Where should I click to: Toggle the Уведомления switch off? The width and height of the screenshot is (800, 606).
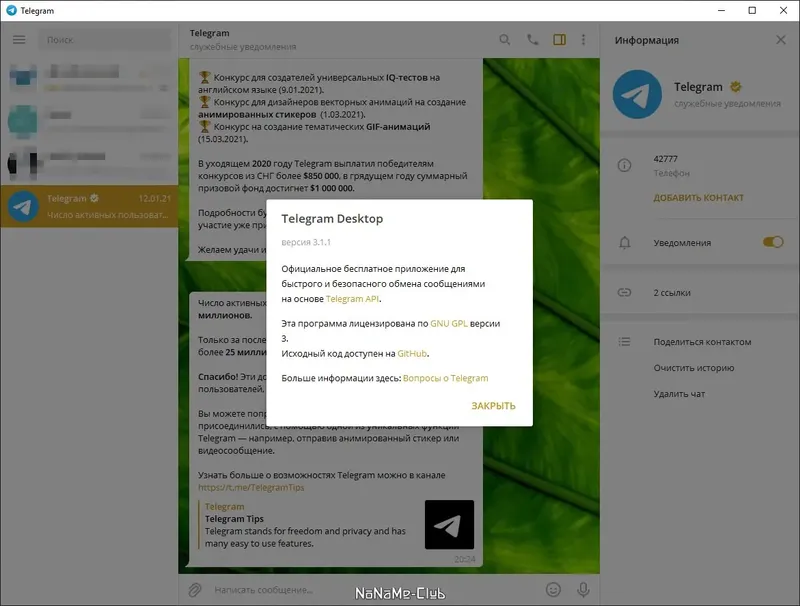click(773, 242)
